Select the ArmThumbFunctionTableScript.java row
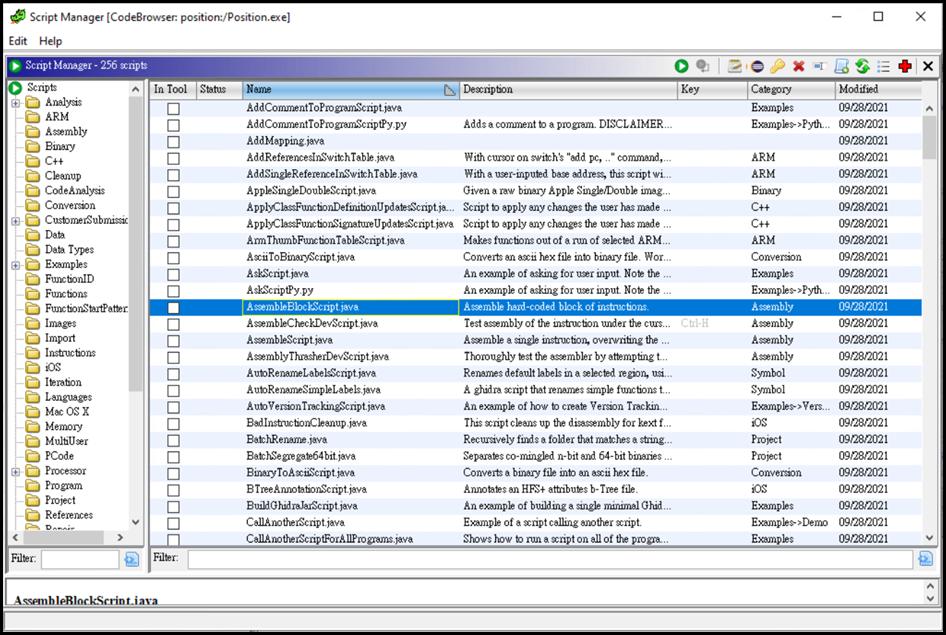The height and width of the screenshot is (635, 946). click(x=536, y=241)
